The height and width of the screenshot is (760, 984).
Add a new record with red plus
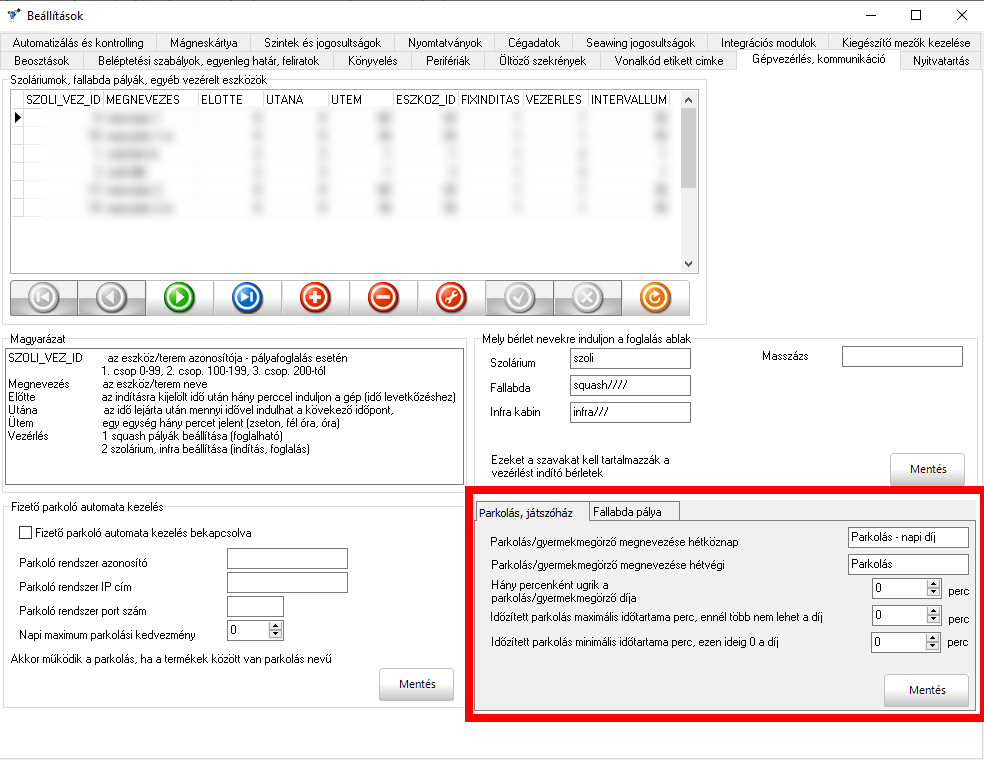315,297
